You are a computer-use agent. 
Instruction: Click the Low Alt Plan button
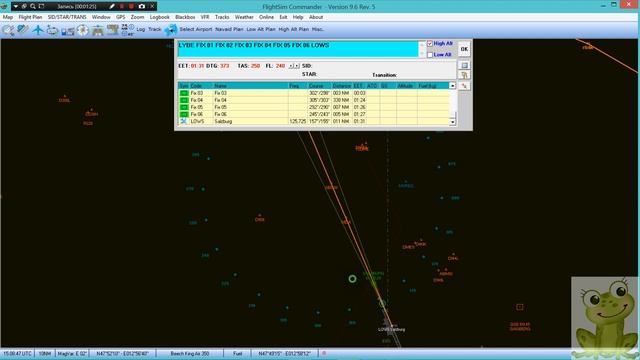pyautogui.click(x=261, y=29)
